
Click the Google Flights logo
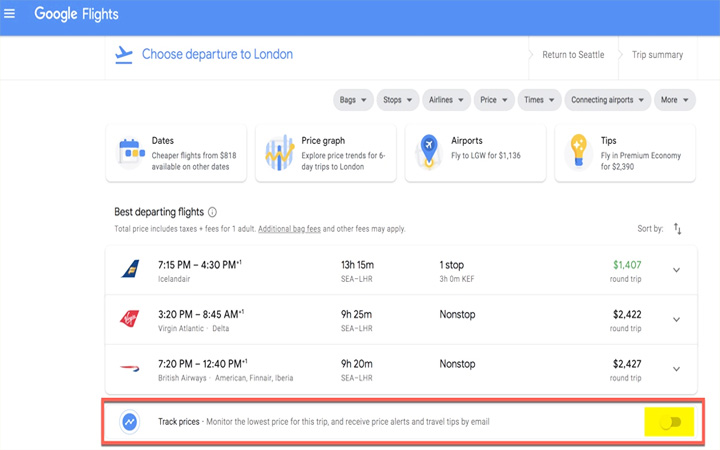[x=76, y=14]
